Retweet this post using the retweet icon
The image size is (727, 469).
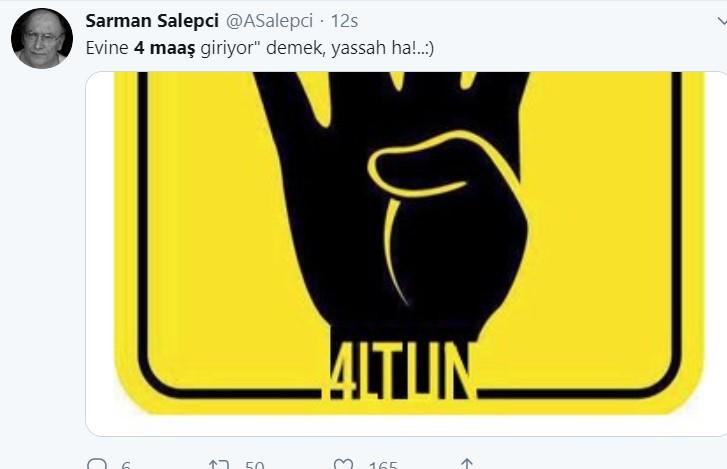coord(218,465)
